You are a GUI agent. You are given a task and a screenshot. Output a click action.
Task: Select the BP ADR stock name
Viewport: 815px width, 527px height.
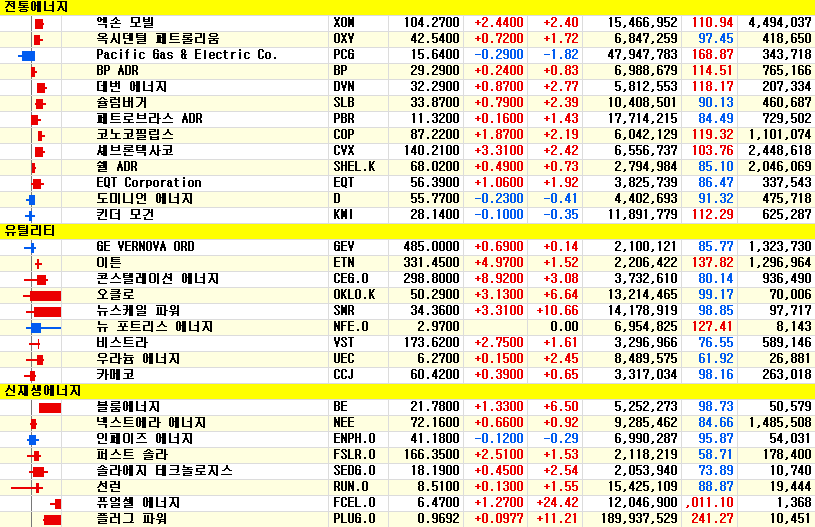(x=117, y=71)
